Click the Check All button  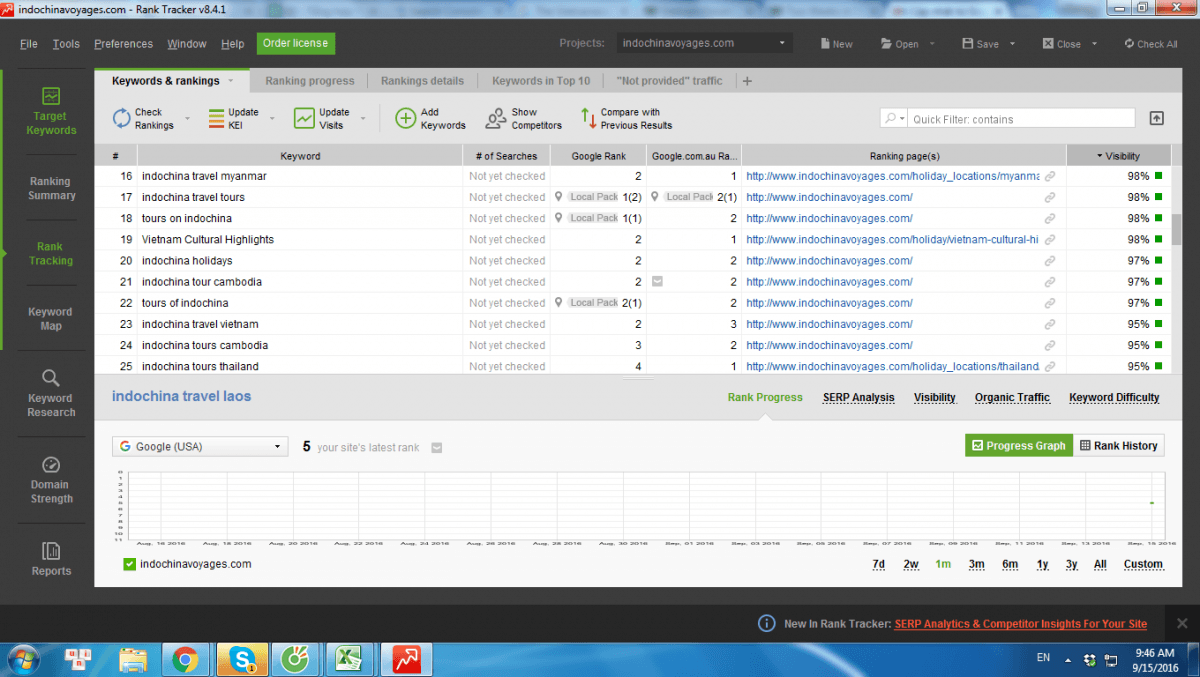tap(1150, 44)
